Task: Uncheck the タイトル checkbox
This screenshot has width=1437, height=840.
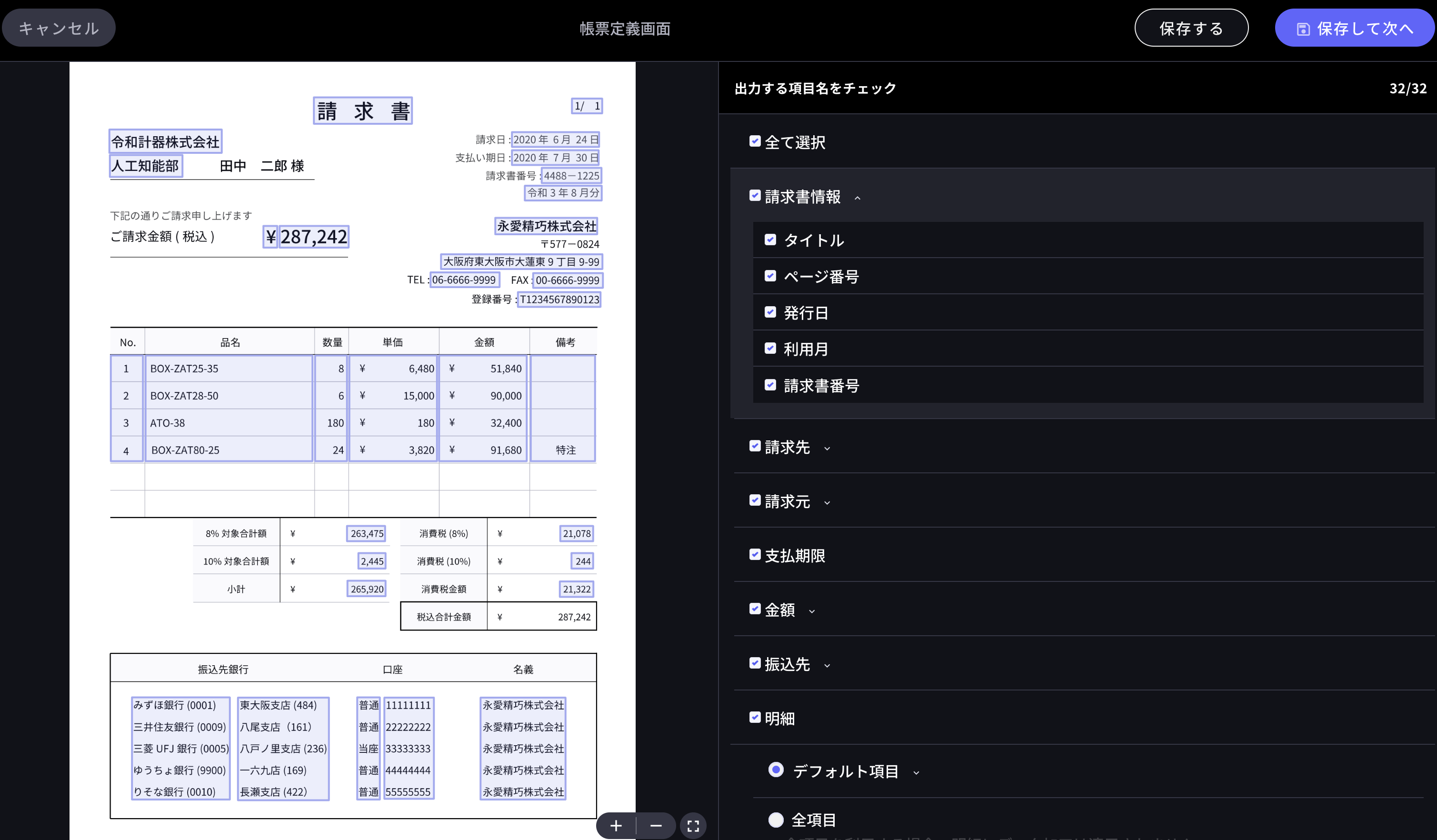Action: pos(770,240)
